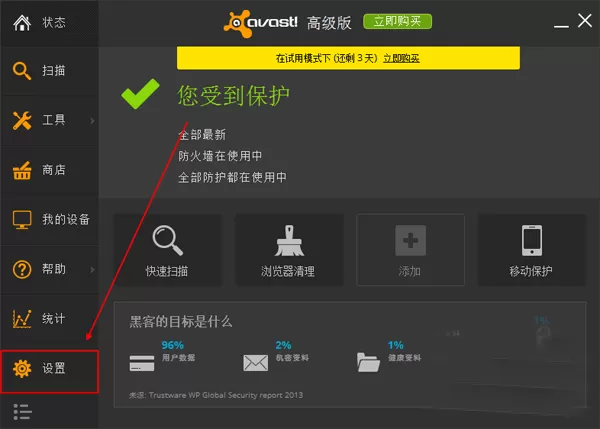Close the avast! window
Screen dimensions: 600x429
pyautogui.click(x=585, y=21)
